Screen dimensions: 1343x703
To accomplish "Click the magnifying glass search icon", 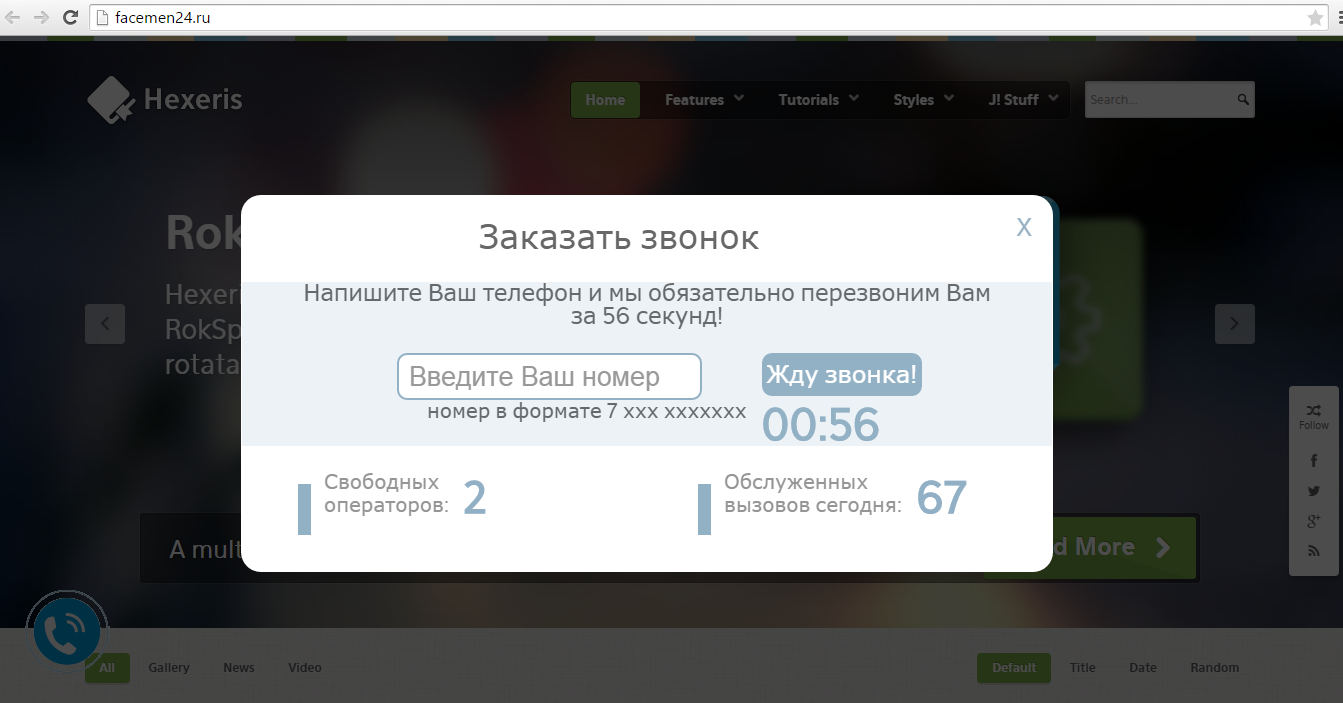I will pos(1241,99).
